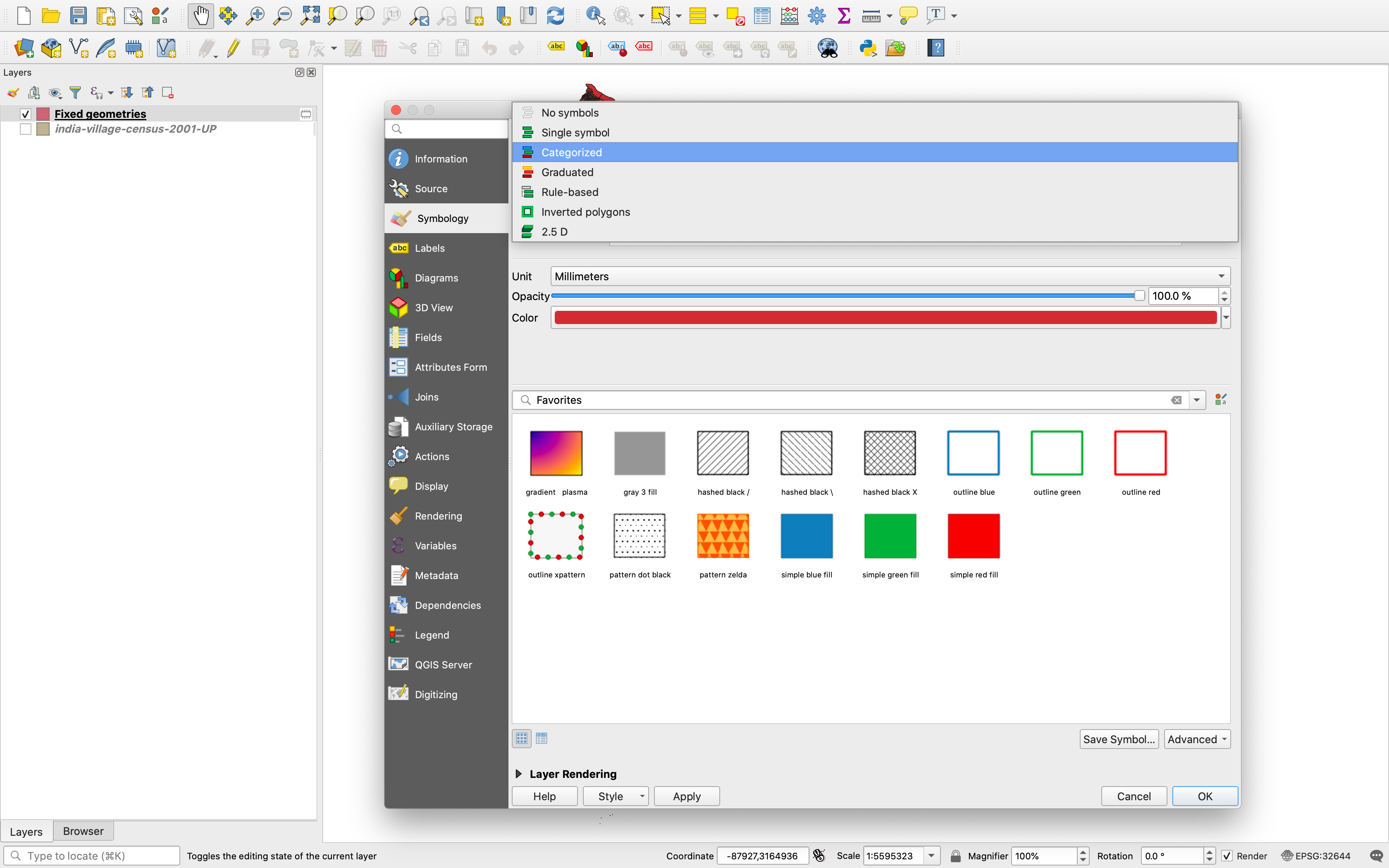Screen dimensions: 1389x868
Task: Click the red Color swatch bar
Action: [x=885, y=317]
